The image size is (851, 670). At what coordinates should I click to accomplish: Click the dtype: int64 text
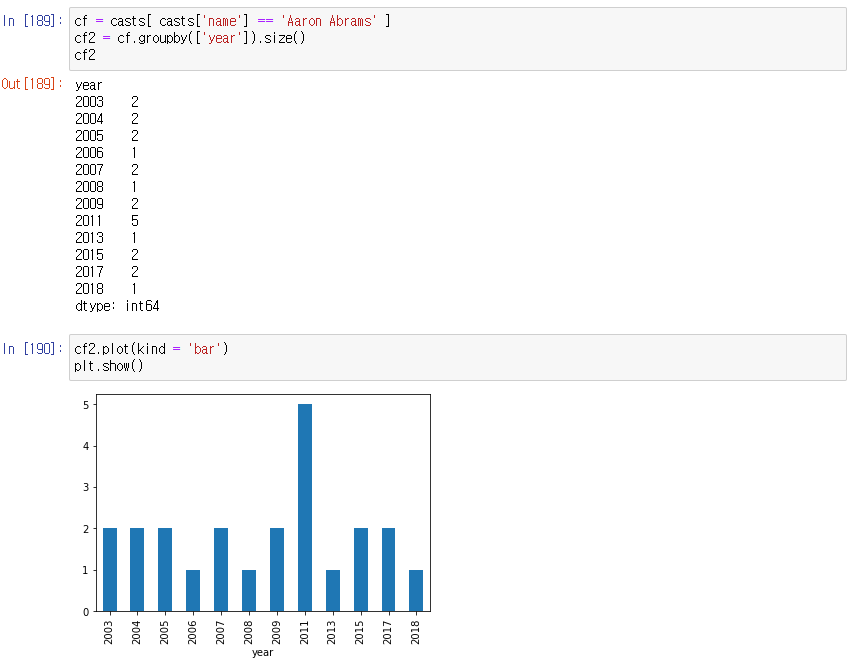click(117, 306)
